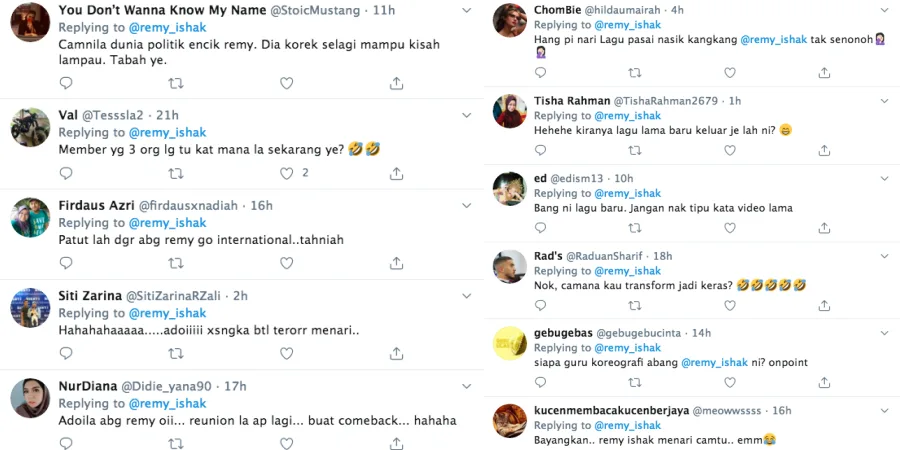Reply to ChomBie's tweet
Viewport: 900px width, 450px height.
tap(541, 73)
